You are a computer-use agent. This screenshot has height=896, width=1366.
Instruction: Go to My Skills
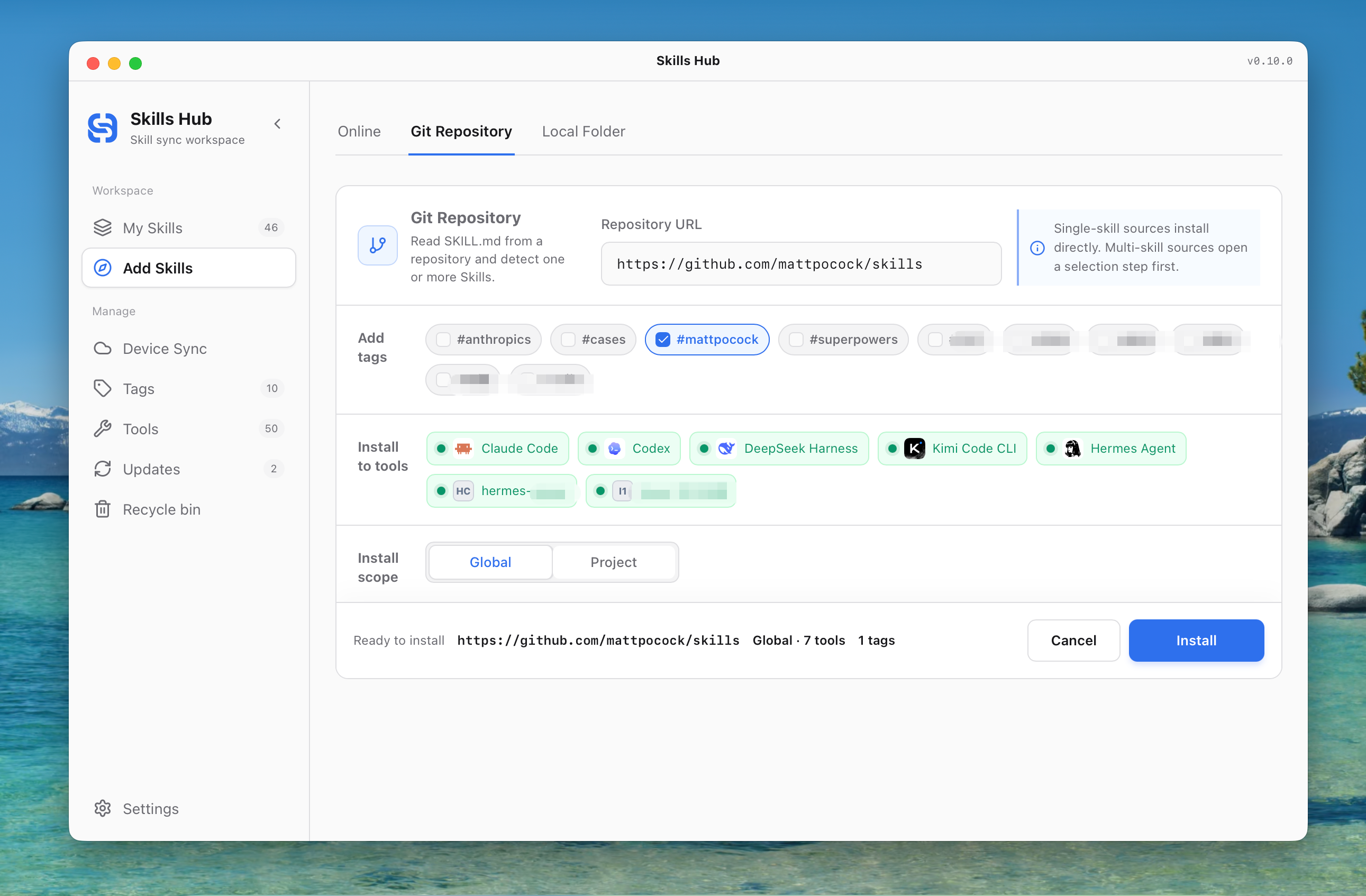189,228
